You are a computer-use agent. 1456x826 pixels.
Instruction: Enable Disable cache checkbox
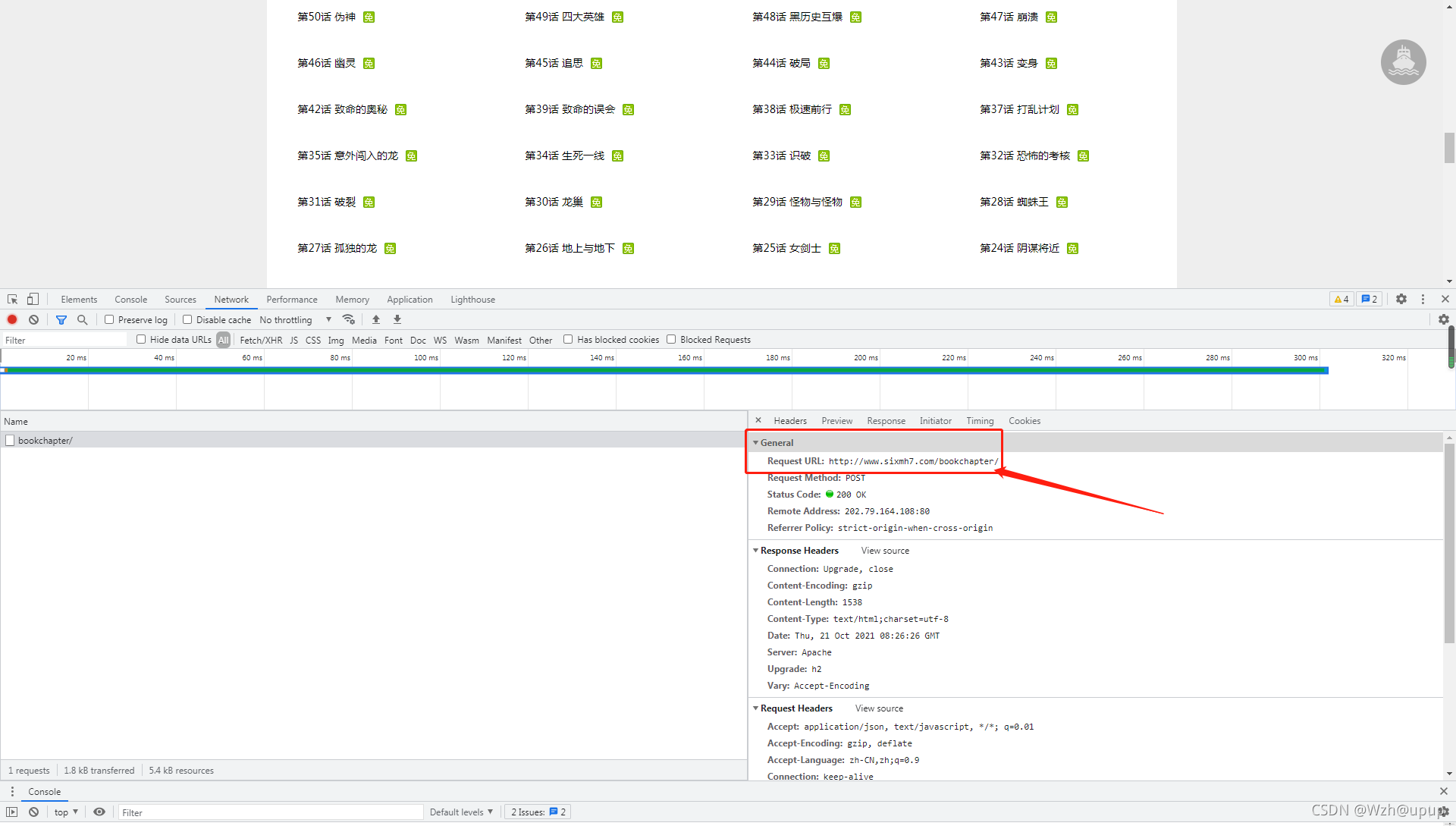tap(187, 319)
